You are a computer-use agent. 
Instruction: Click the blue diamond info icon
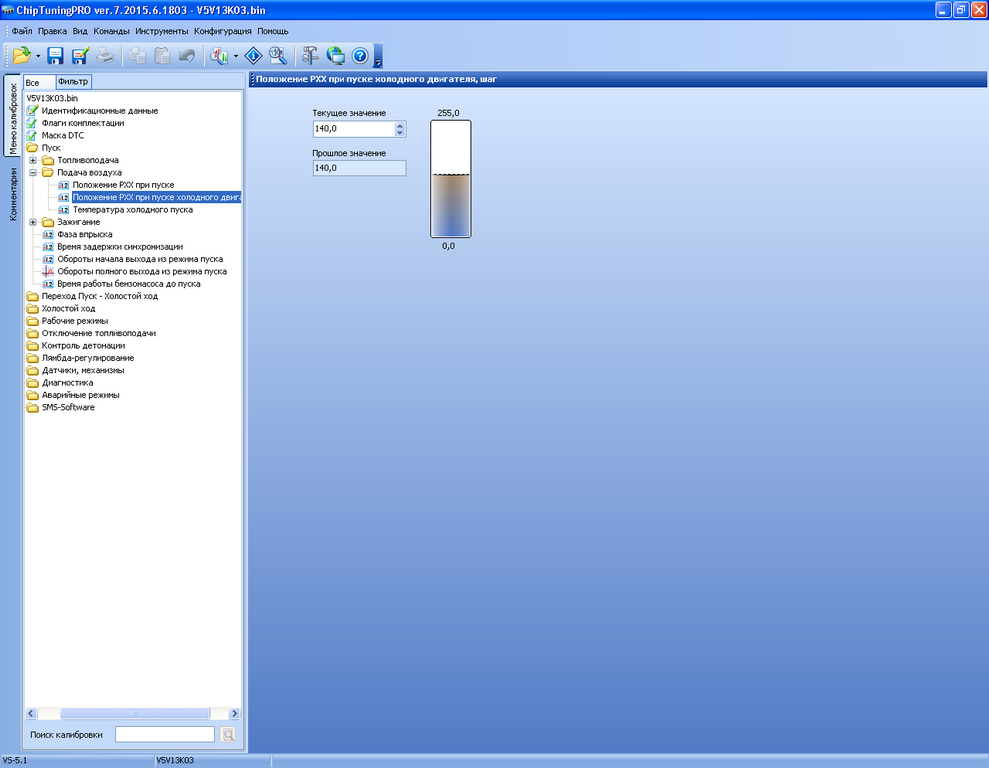253,55
